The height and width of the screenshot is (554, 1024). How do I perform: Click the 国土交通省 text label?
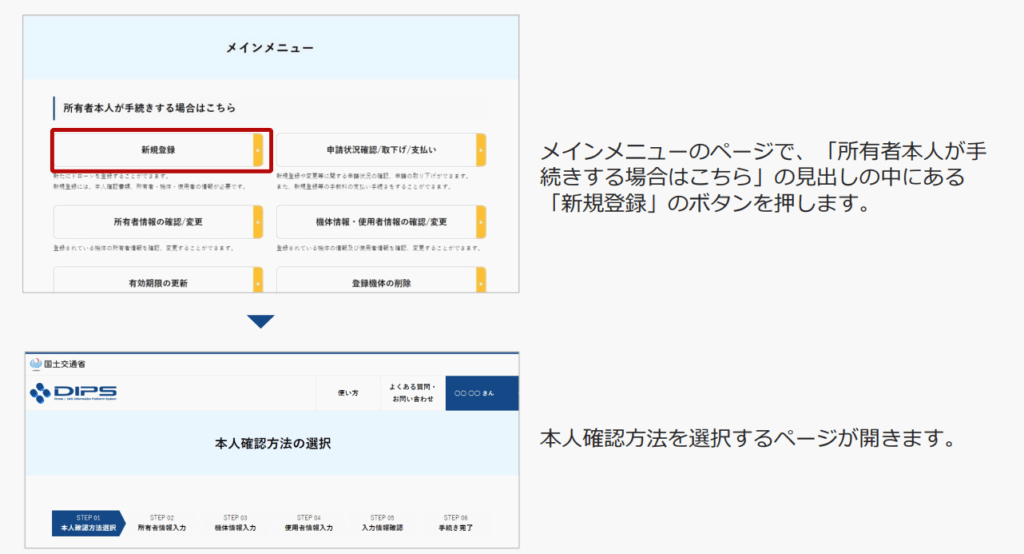pyautogui.click(x=65, y=364)
